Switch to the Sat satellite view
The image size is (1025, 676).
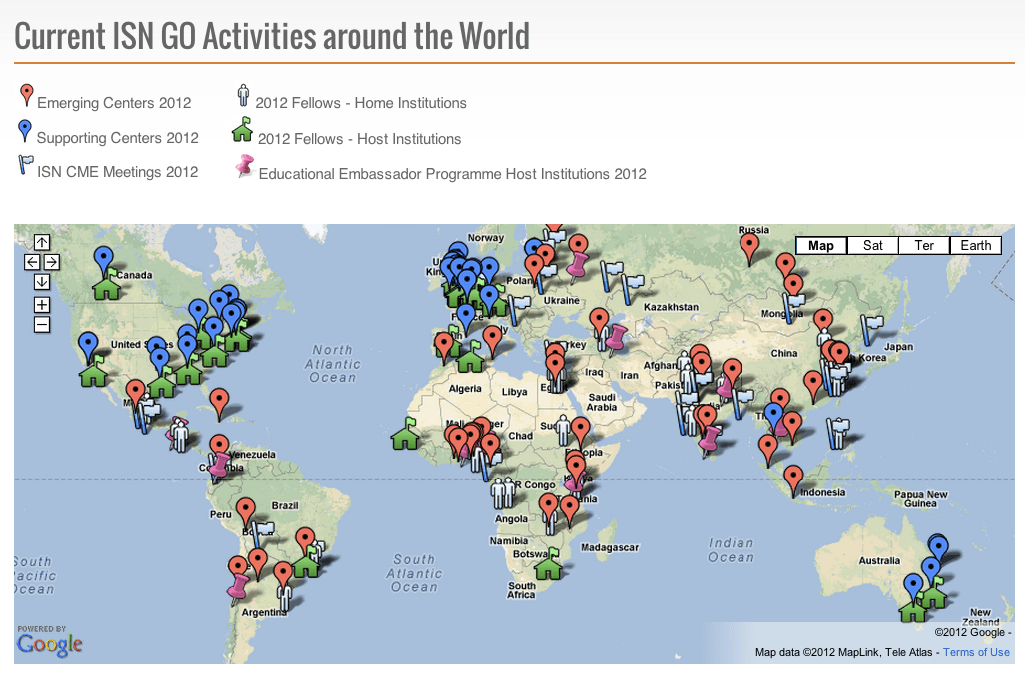point(872,246)
